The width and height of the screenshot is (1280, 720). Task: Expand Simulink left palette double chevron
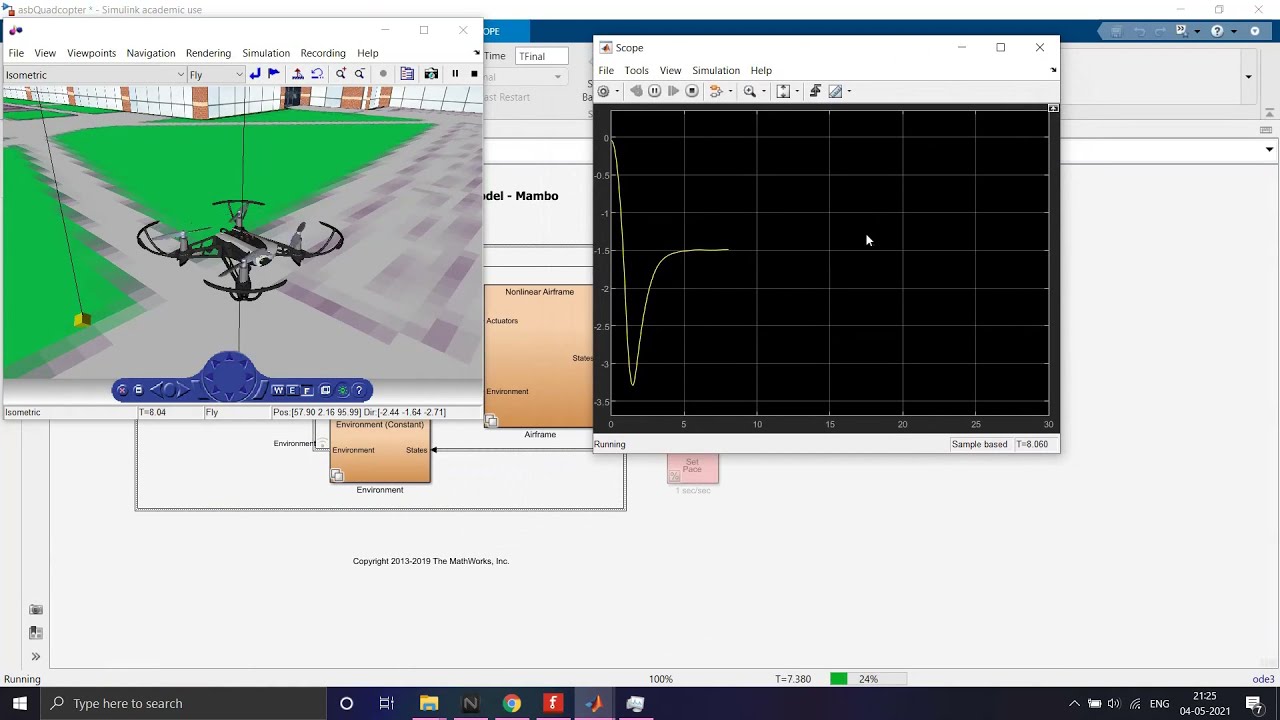pyautogui.click(x=36, y=657)
